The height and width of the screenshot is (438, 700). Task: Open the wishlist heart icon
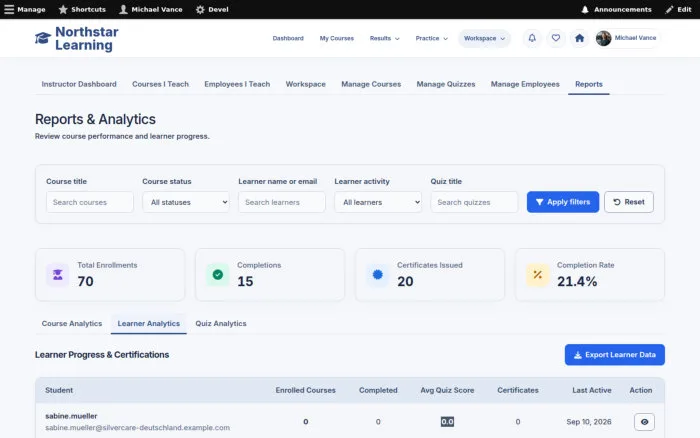point(556,38)
